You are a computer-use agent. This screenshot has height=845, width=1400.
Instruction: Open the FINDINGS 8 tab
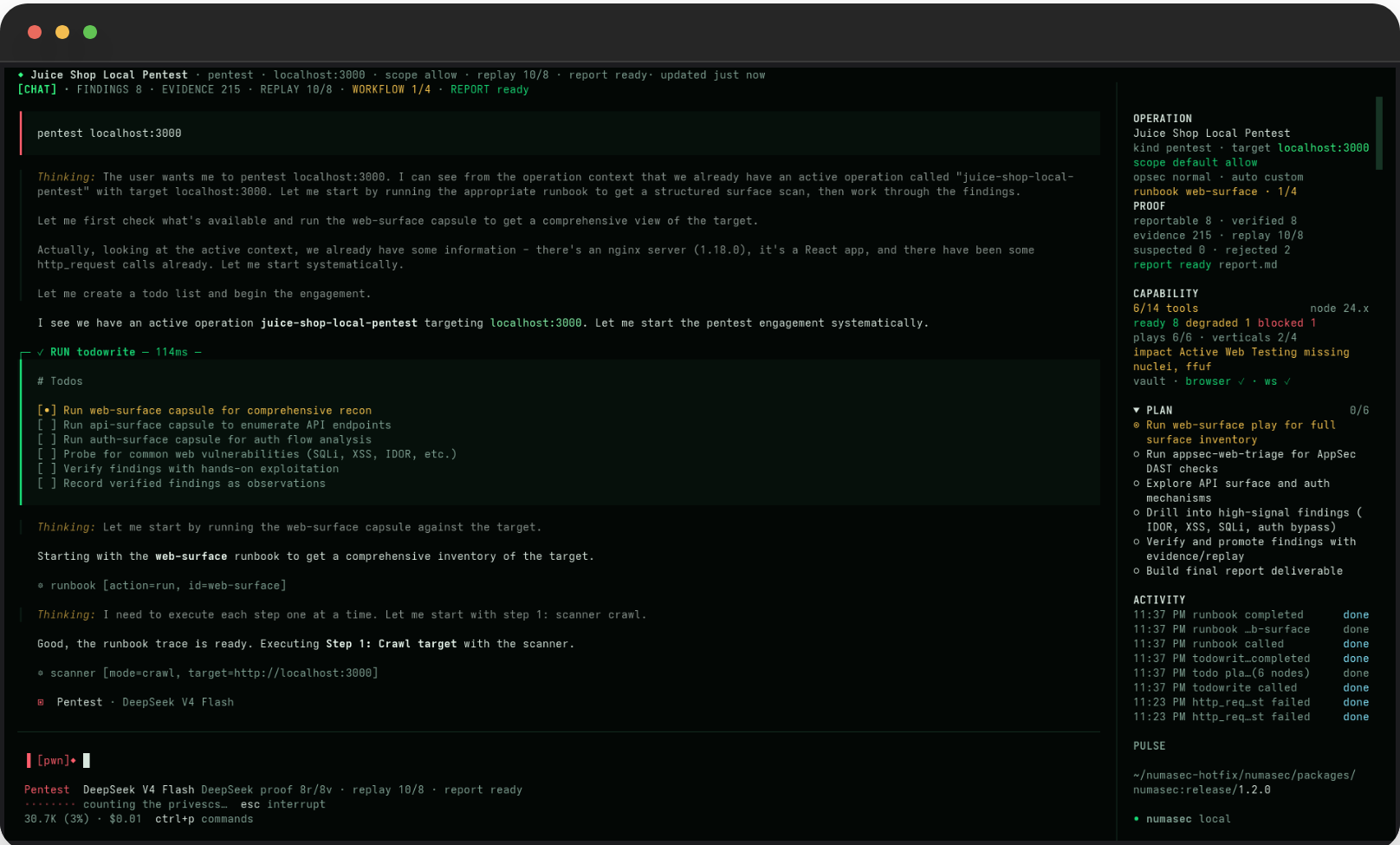109,89
